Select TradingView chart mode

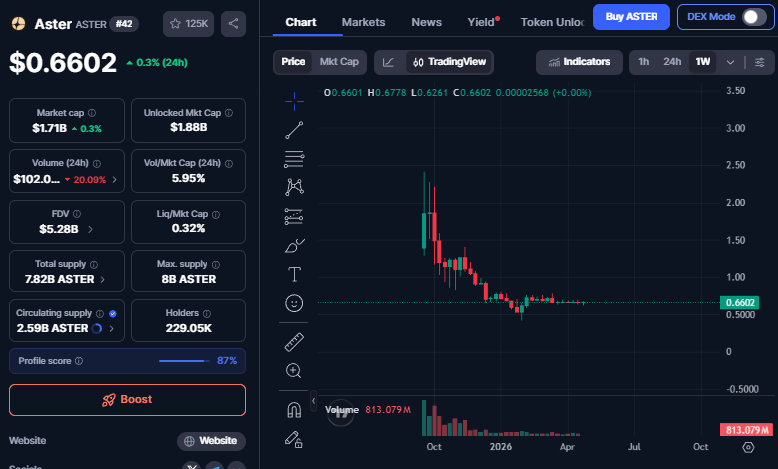[450, 62]
